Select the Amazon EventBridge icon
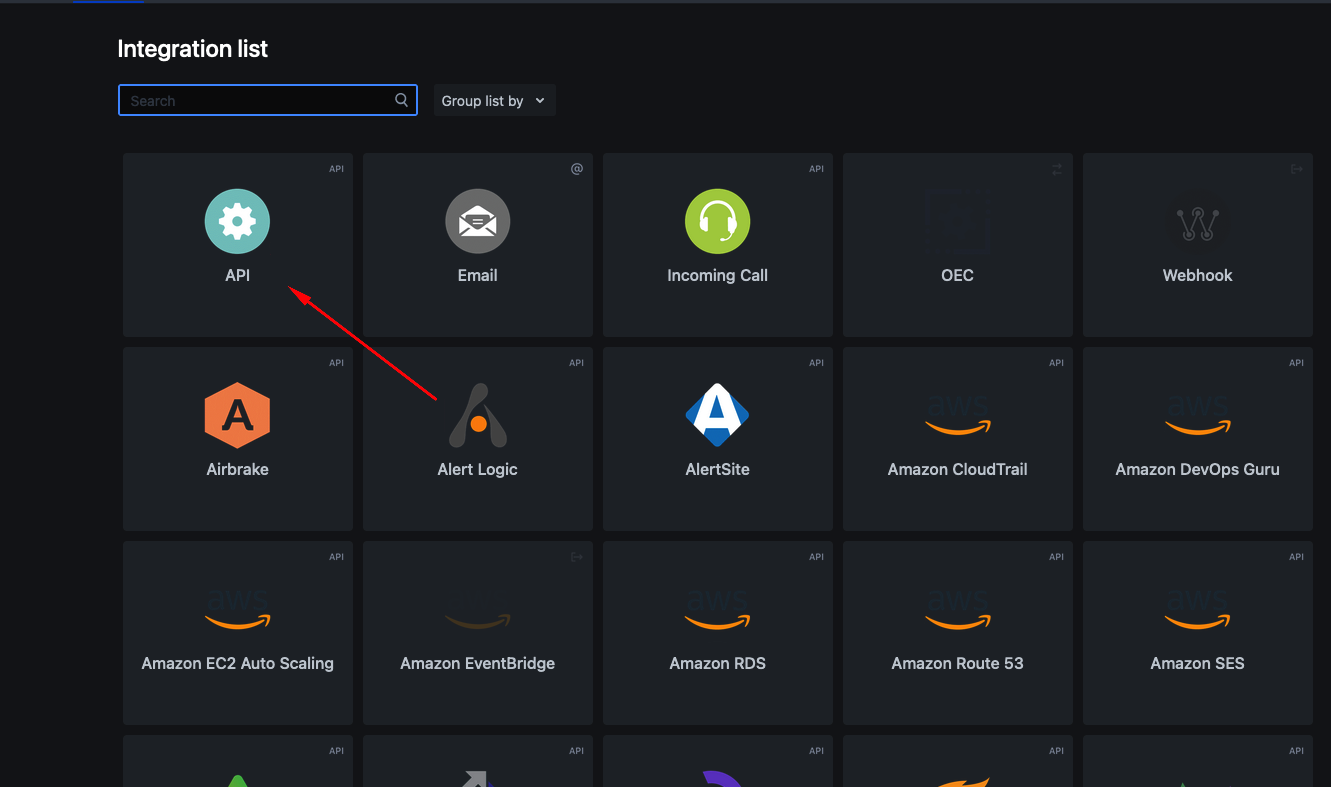The width and height of the screenshot is (1331, 787). click(478, 609)
